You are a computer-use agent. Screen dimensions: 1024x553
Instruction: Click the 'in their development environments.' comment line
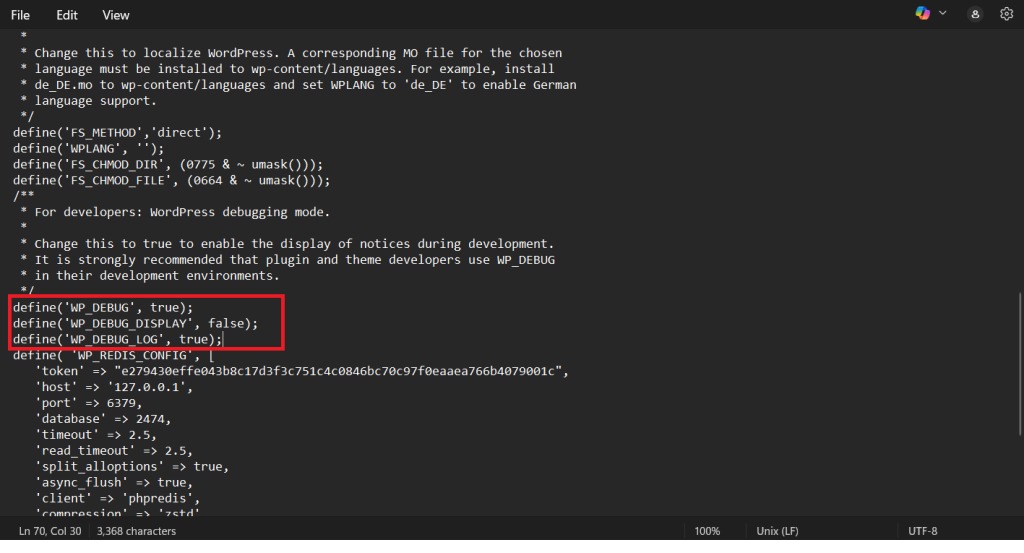(150, 276)
